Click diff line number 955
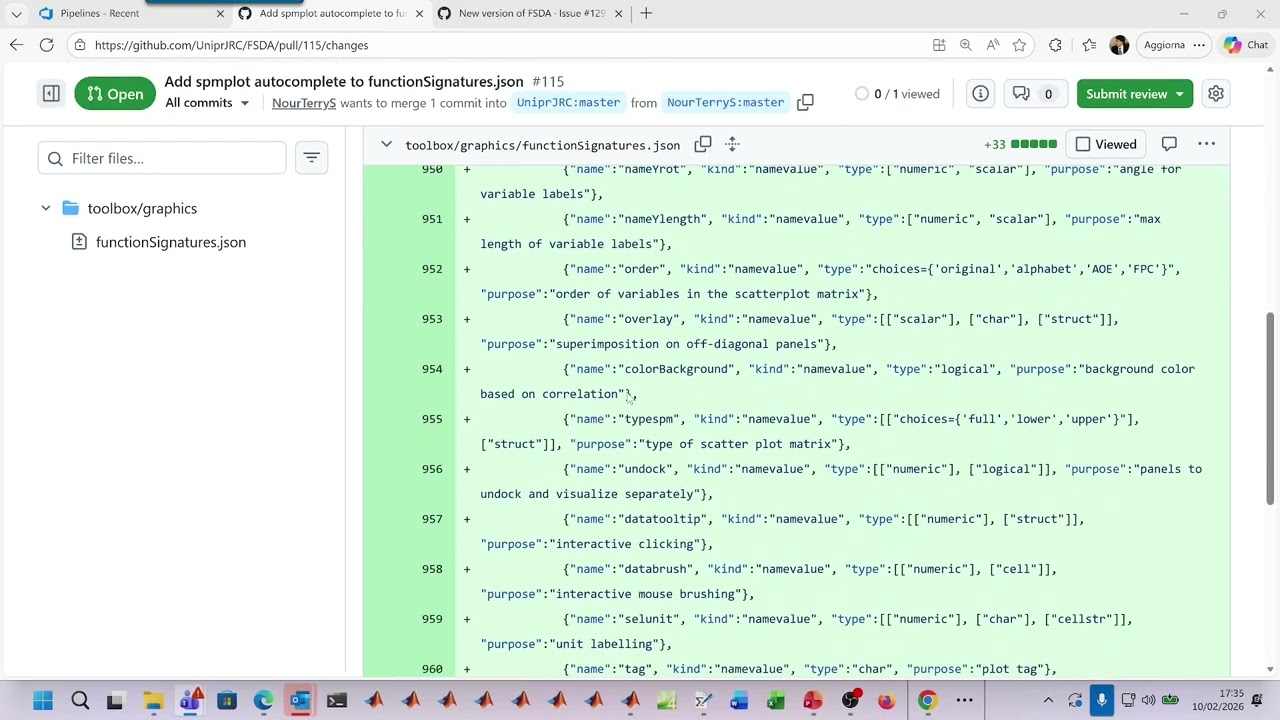Image resolution: width=1280 pixels, height=720 pixels. click(x=432, y=419)
